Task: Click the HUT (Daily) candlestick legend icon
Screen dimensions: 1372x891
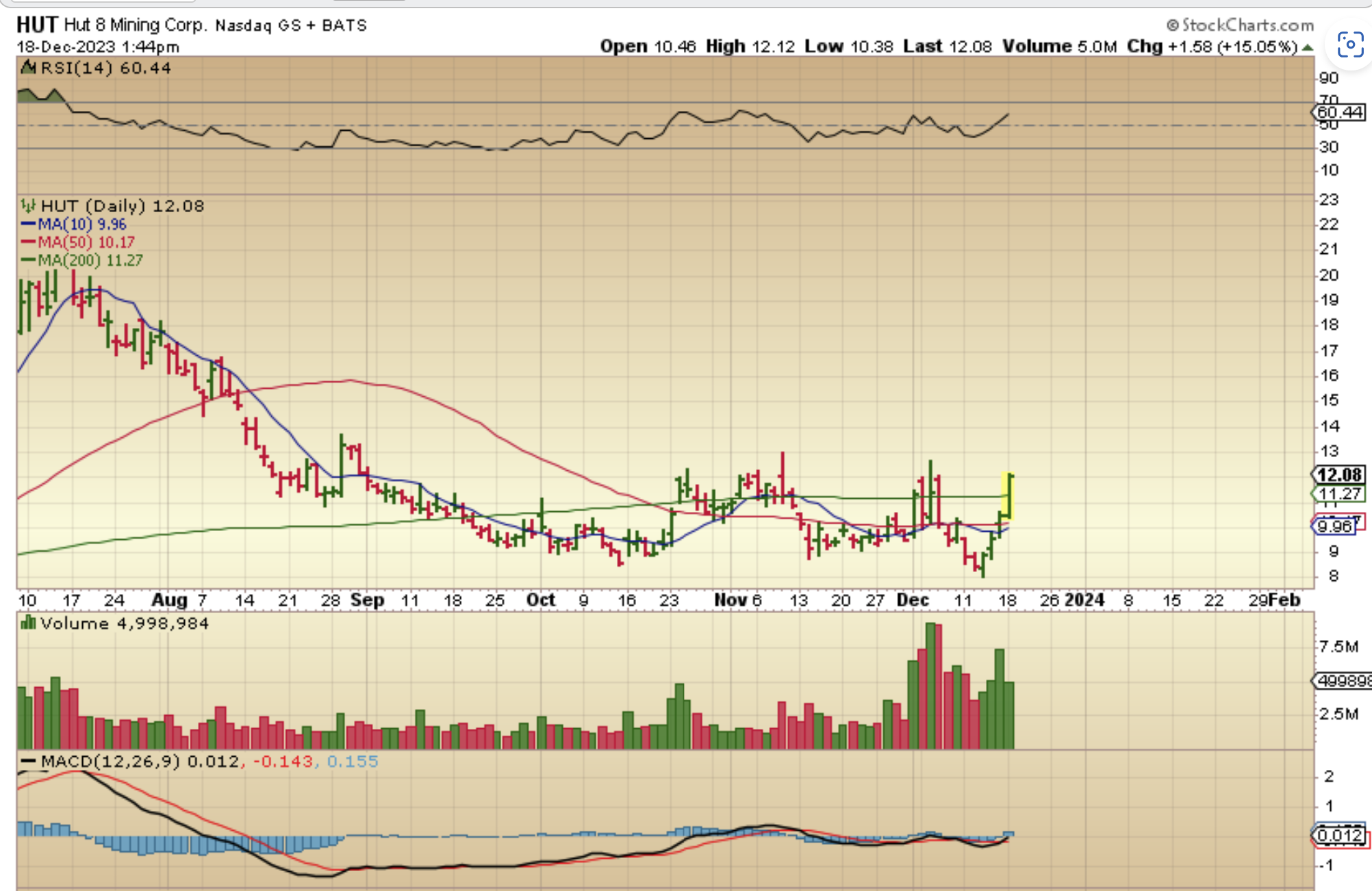Action: pyautogui.click(x=28, y=205)
